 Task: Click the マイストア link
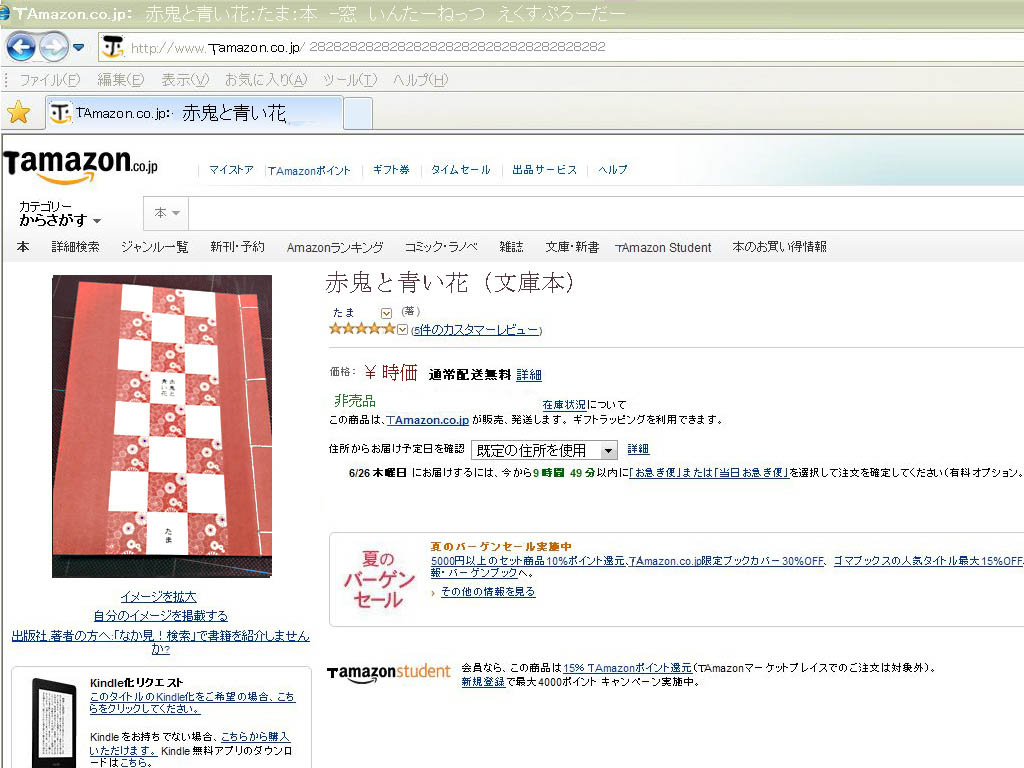point(231,170)
